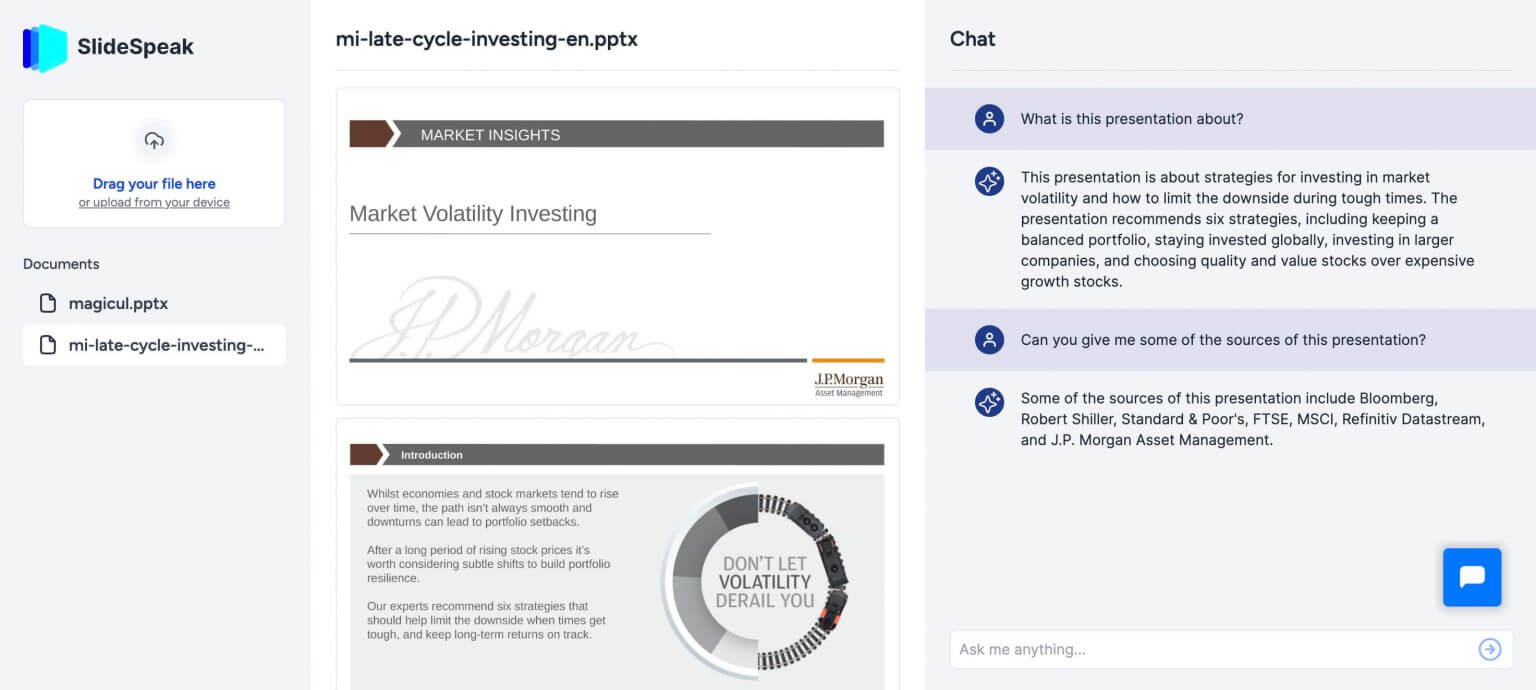Image resolution: width=1536 pixels, height=690 pixels.
Task: Click the Ask me anything input field
Action: (x=1150, y=649)
